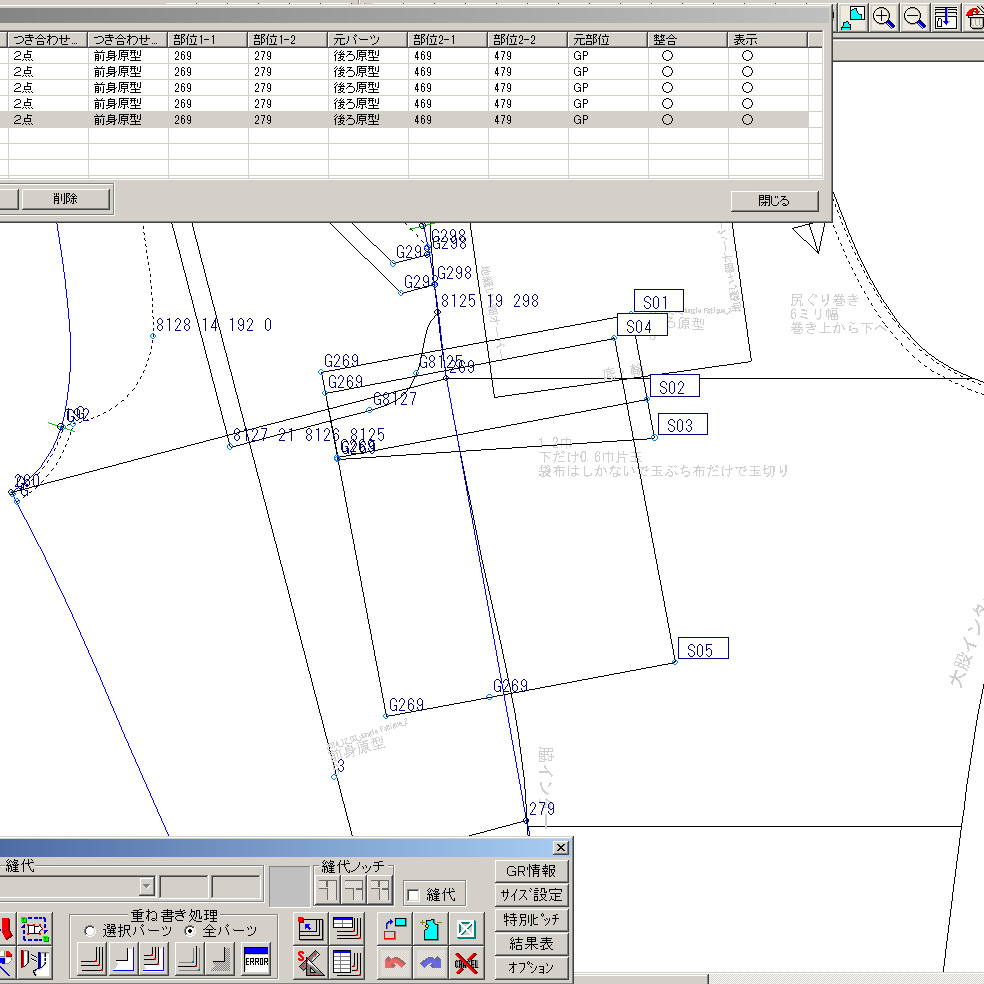Click the 整合 column header
Screen dimensions: 984x984
click(687, 40)
